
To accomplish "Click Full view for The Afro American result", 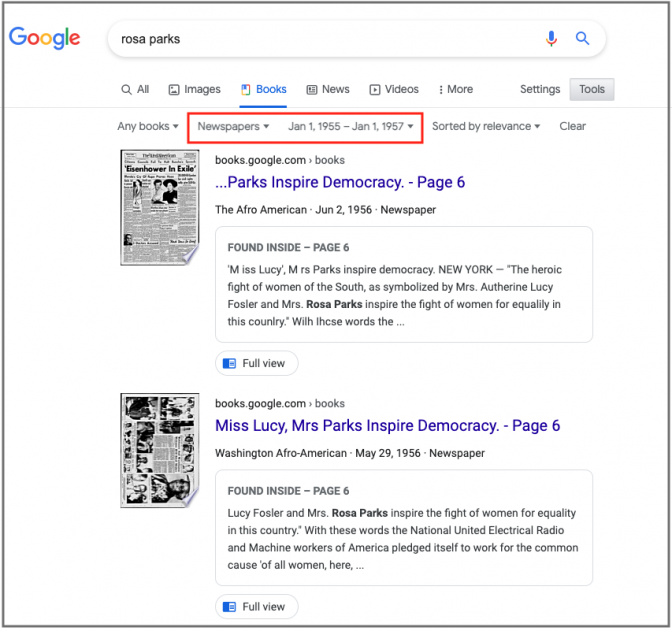I will tap(256, 364).
